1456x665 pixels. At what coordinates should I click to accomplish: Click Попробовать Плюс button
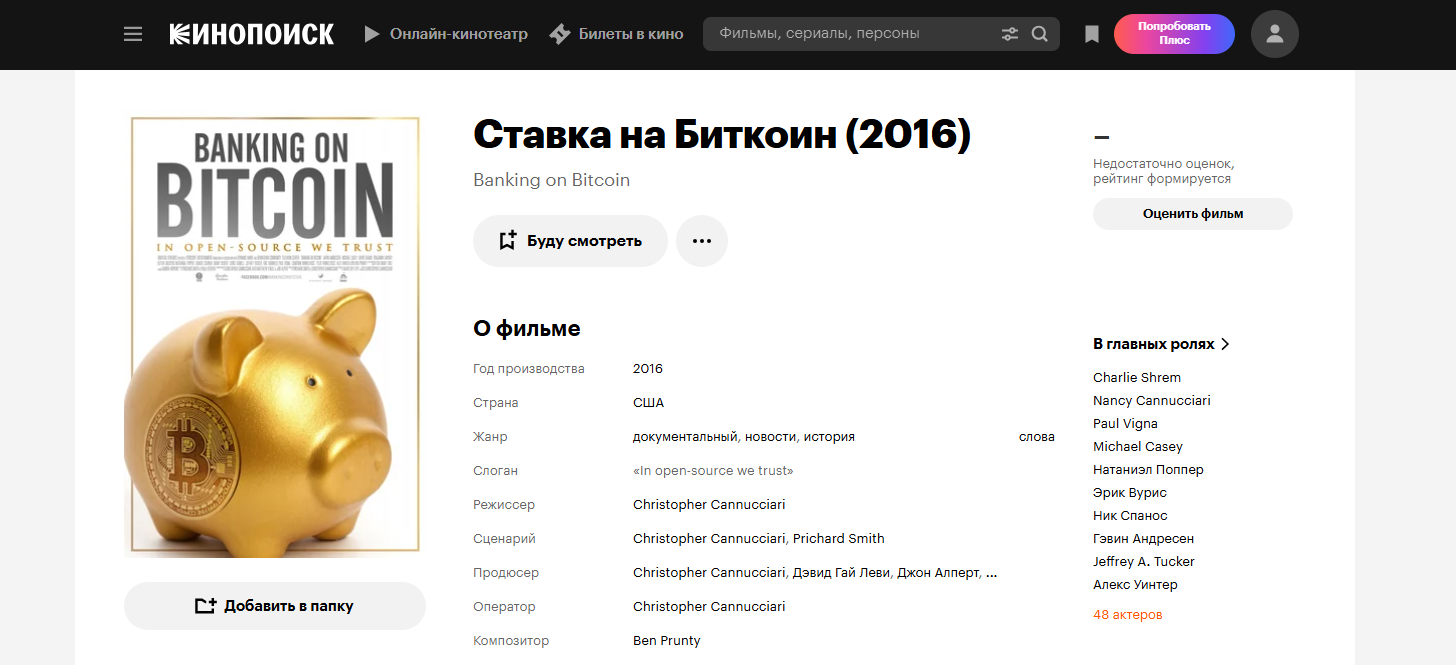point(1174,34)
